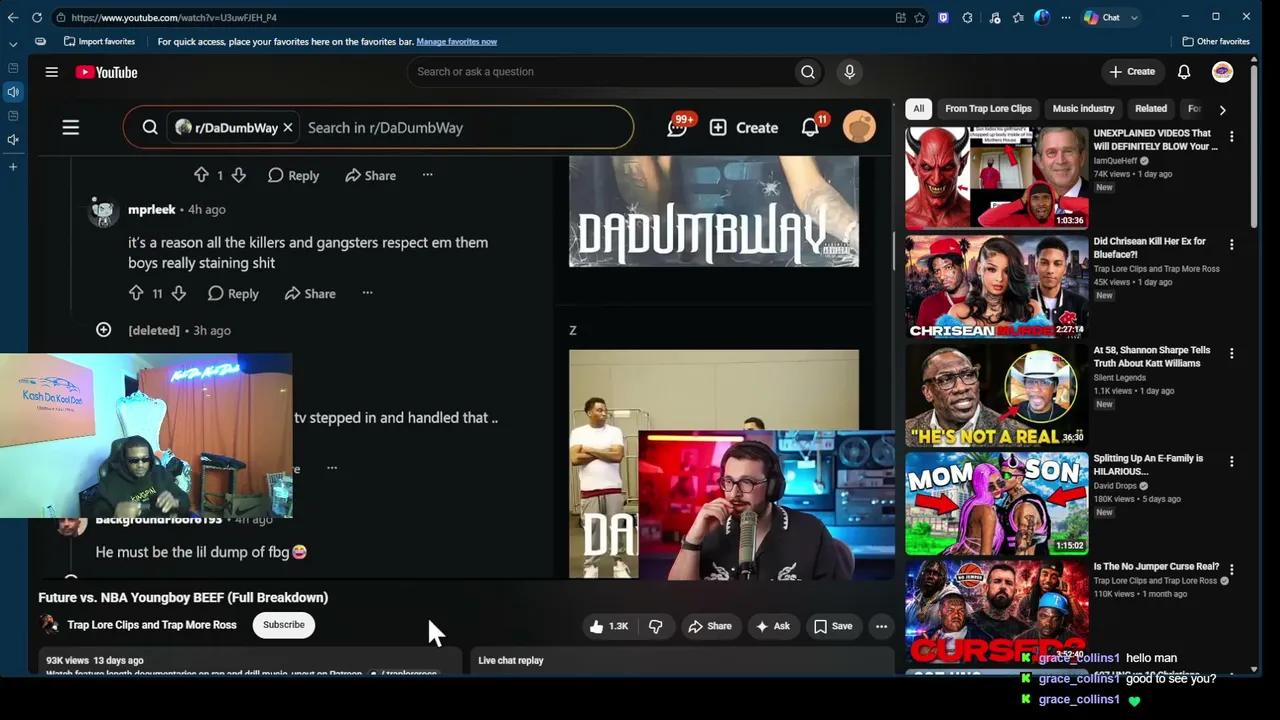The height and width of the screenshot is (720, 1280).
Task: Open Reddit notifications bell with 11 badge
Action: click(811, 127)
